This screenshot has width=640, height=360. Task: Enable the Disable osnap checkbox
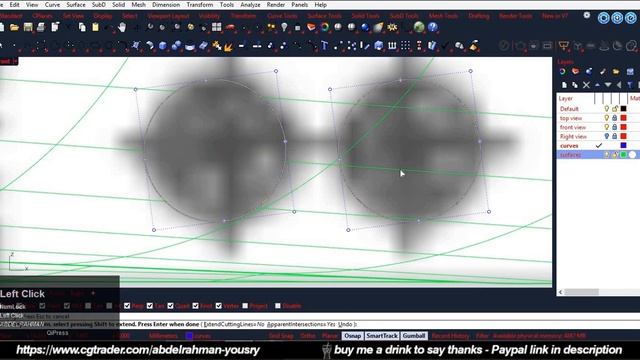[x=278, y=306]
